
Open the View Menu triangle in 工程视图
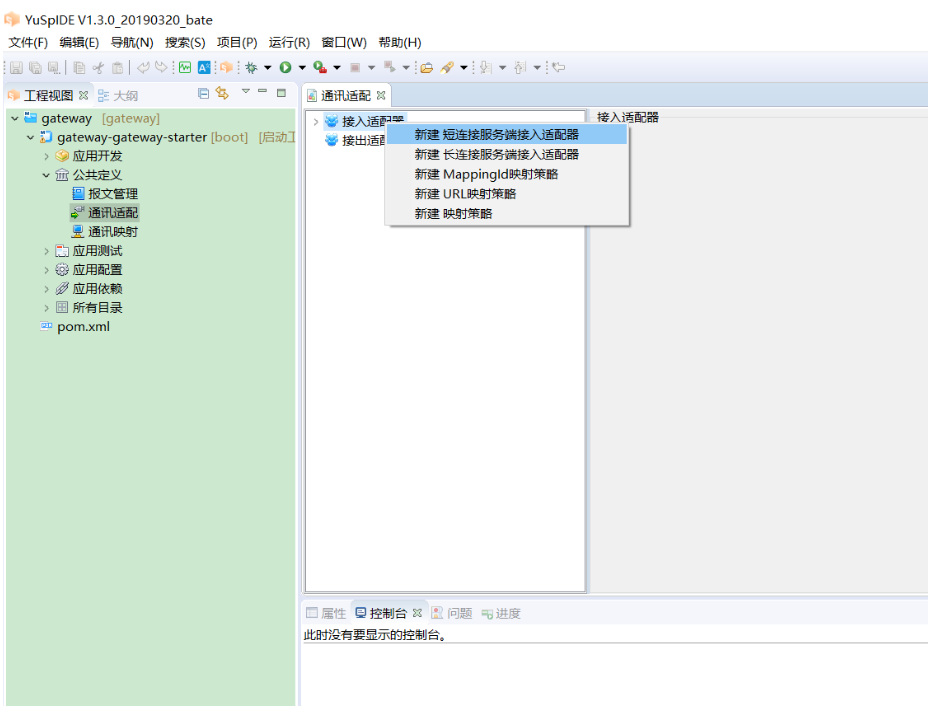point(245,93)
